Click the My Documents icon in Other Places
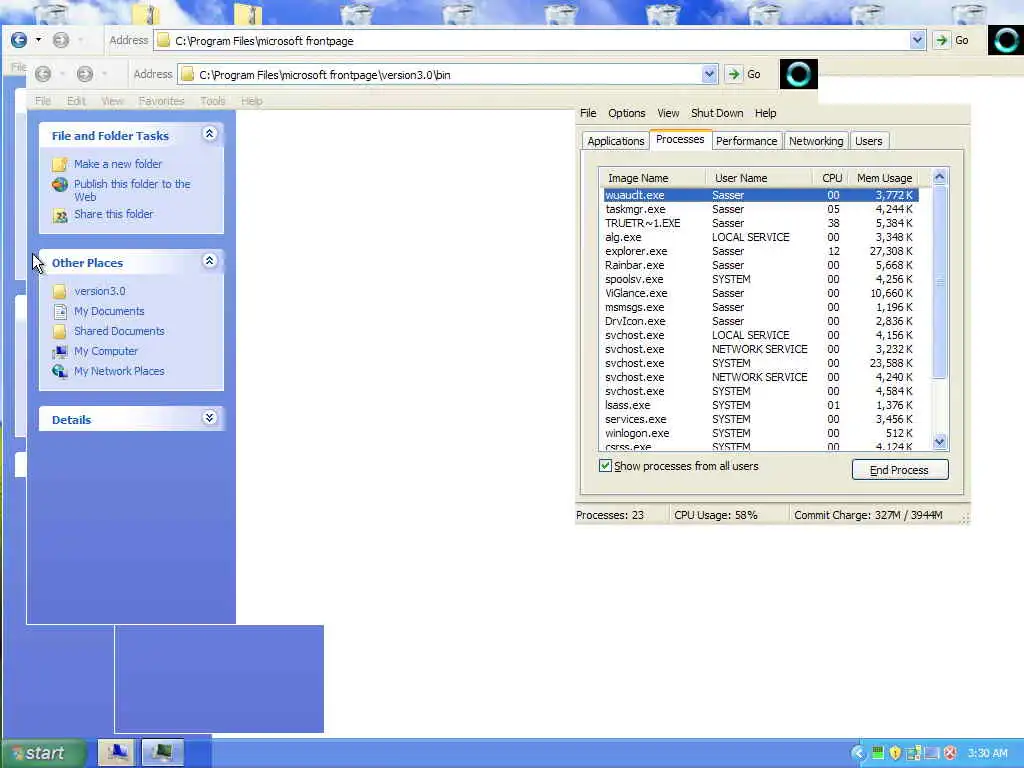The image size is (1024, 768). [59, 312]
